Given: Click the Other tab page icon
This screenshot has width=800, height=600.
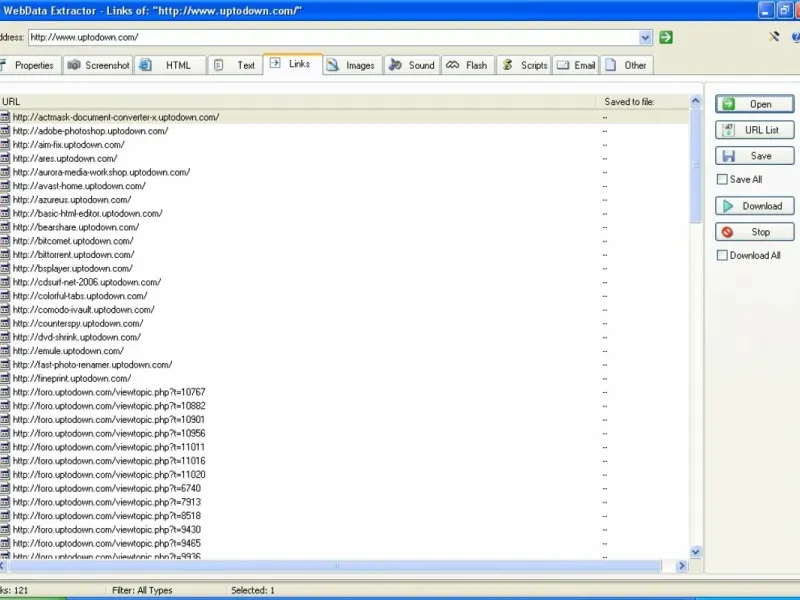Looking at the screenshot, I should tap(610, 65).
